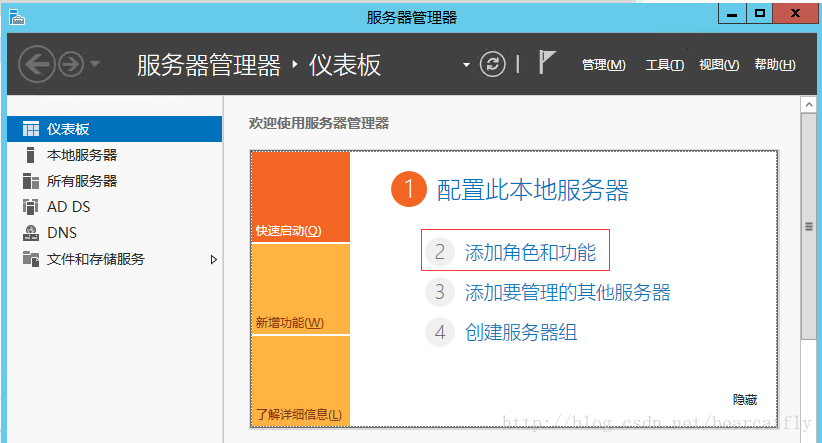Viewport: 822px width, 443px height.
Task: Click 添加要管理的其他服务器 link
Action: click(567, 293)
